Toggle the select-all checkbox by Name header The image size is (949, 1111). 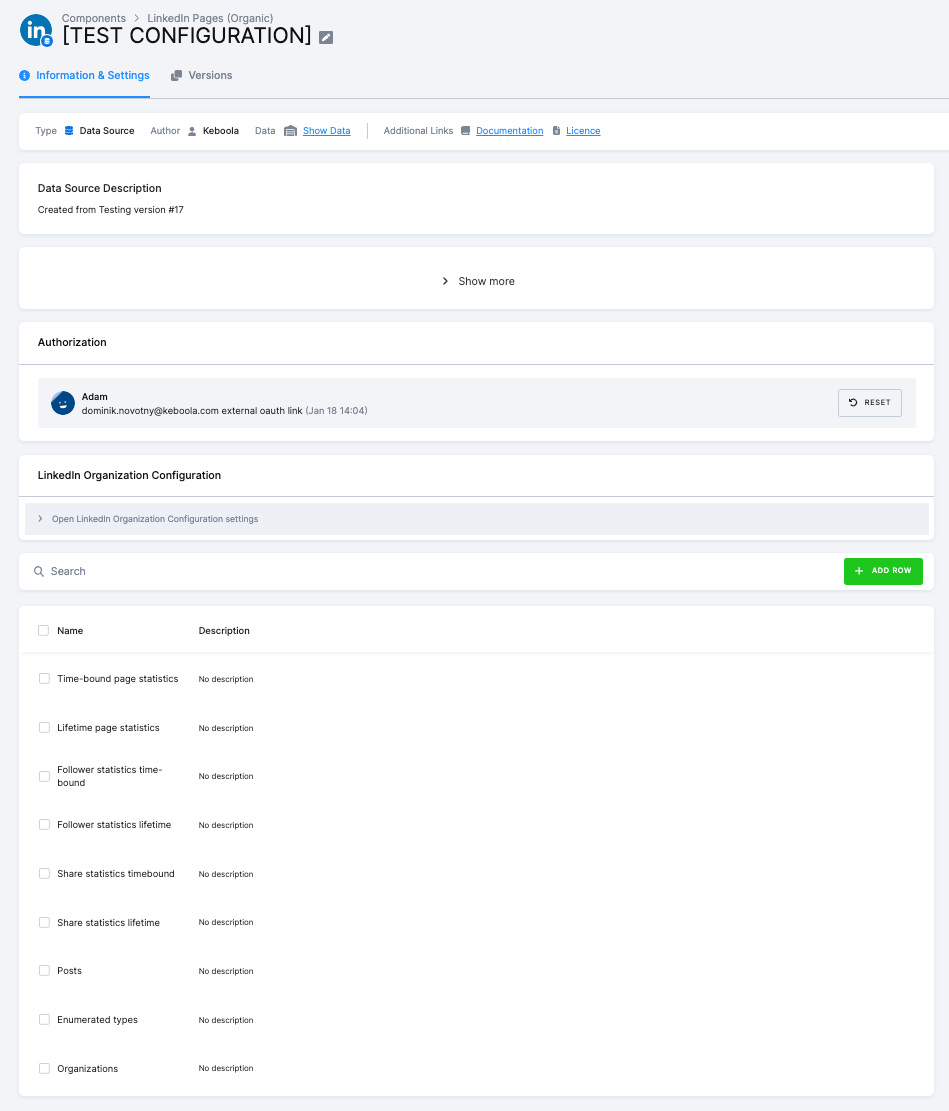click(x=43, y=631)
